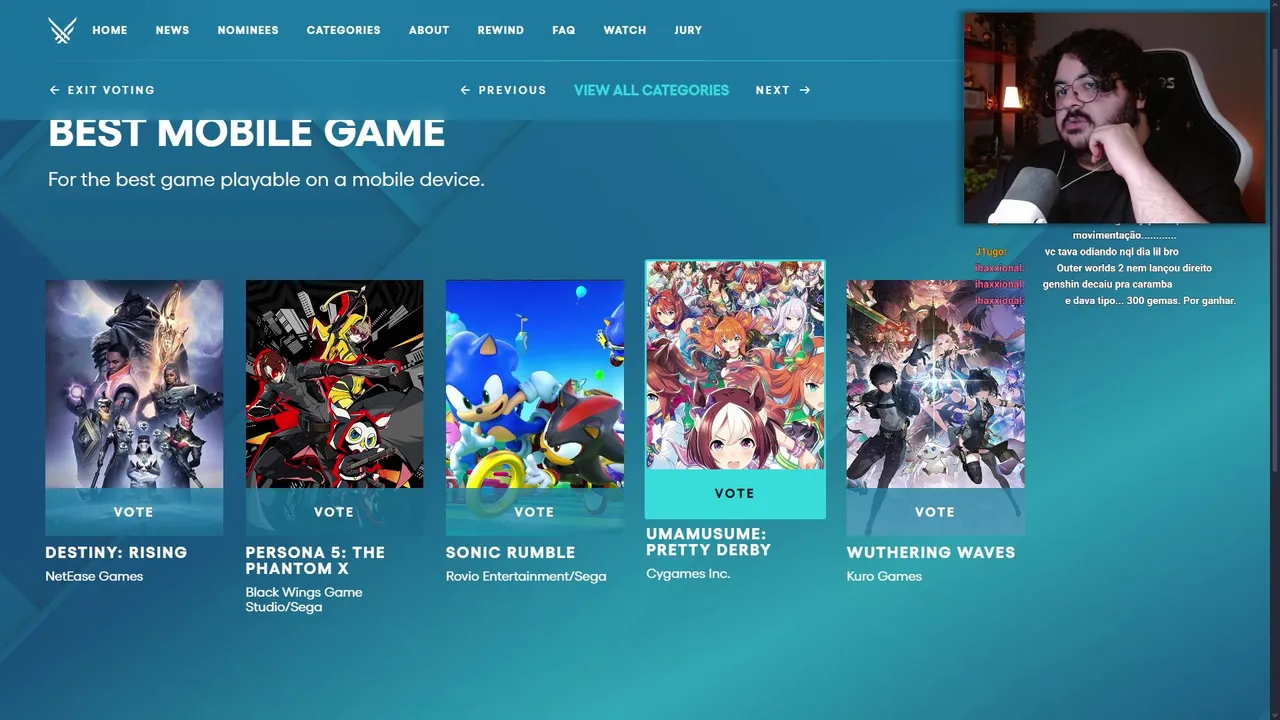Vote for Wuthering Waves
1280x720 pixels.
tap(935, 512)
